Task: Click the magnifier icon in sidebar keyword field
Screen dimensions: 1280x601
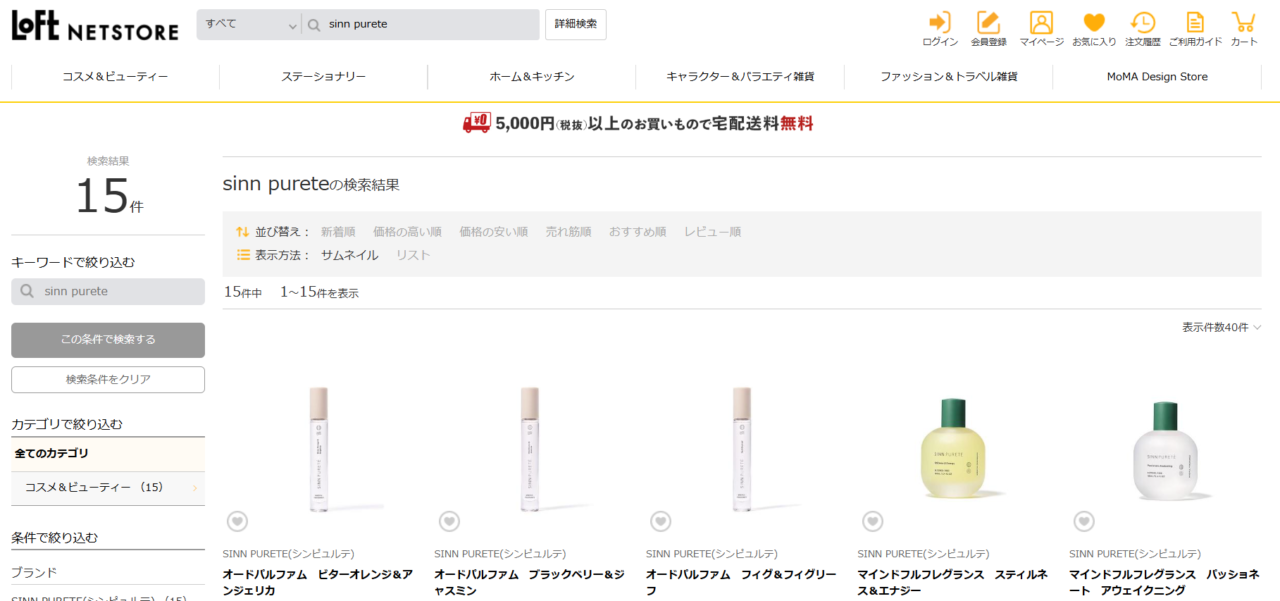Action: [x=27, y=292]
